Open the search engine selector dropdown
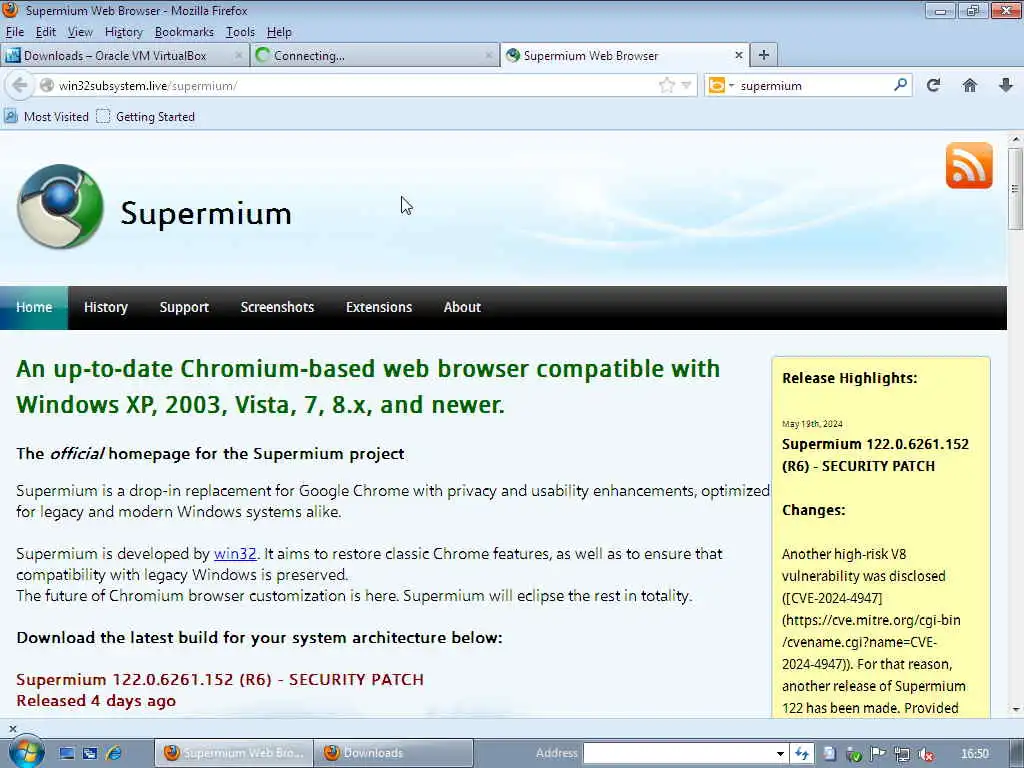The width and height of the screenshot is (1024, 768). click(x=721, y=86)
